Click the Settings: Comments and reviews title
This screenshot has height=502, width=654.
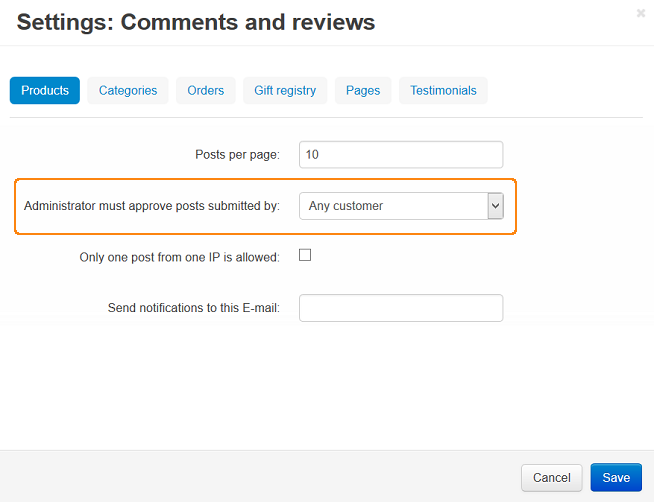[x=196, y=22]
